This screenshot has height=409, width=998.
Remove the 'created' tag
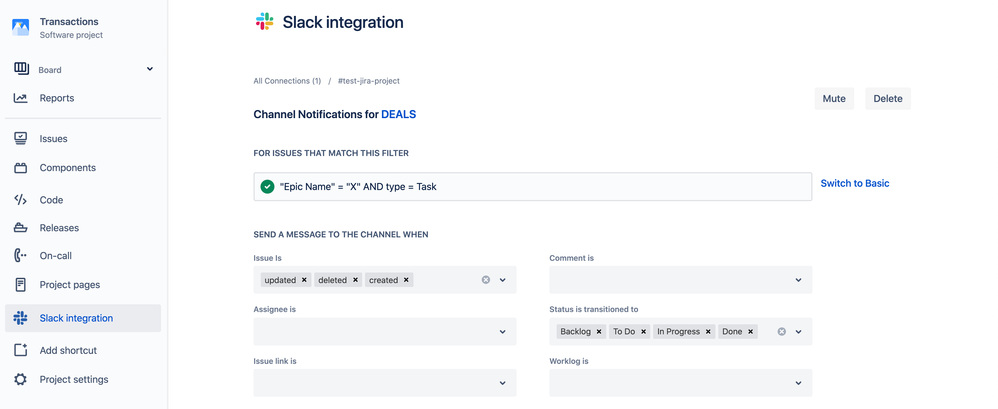pyautogui.click(x=406, y=280)
